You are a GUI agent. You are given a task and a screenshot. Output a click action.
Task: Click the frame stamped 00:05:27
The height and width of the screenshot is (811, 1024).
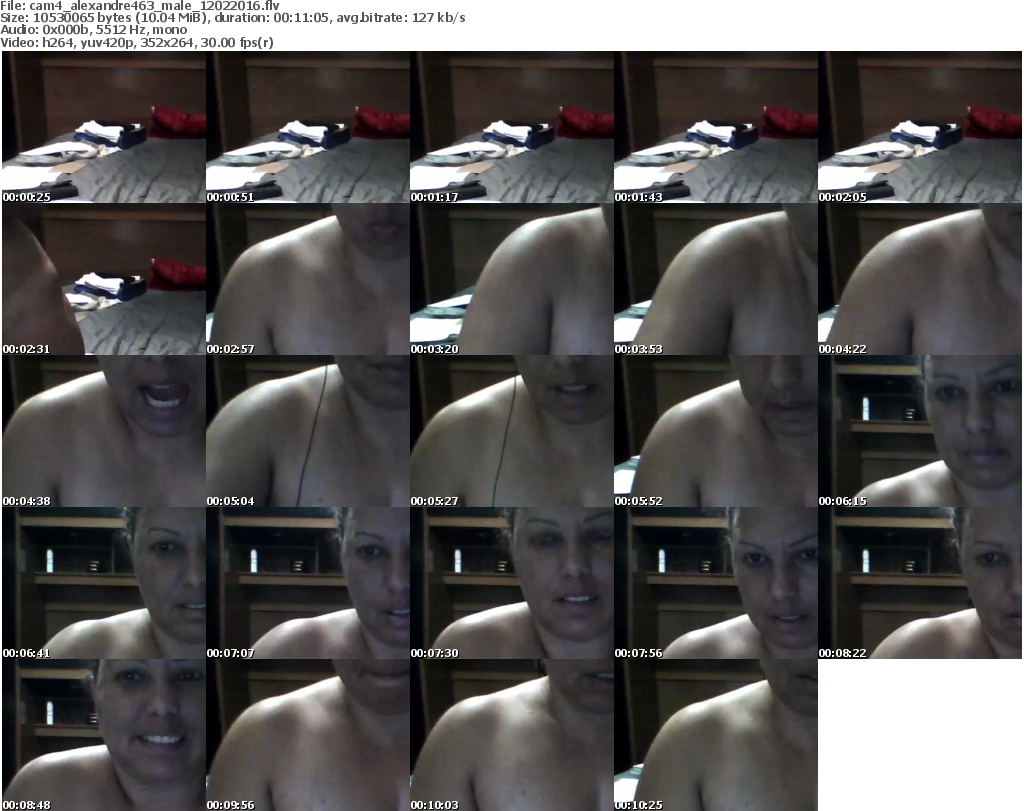511,432
